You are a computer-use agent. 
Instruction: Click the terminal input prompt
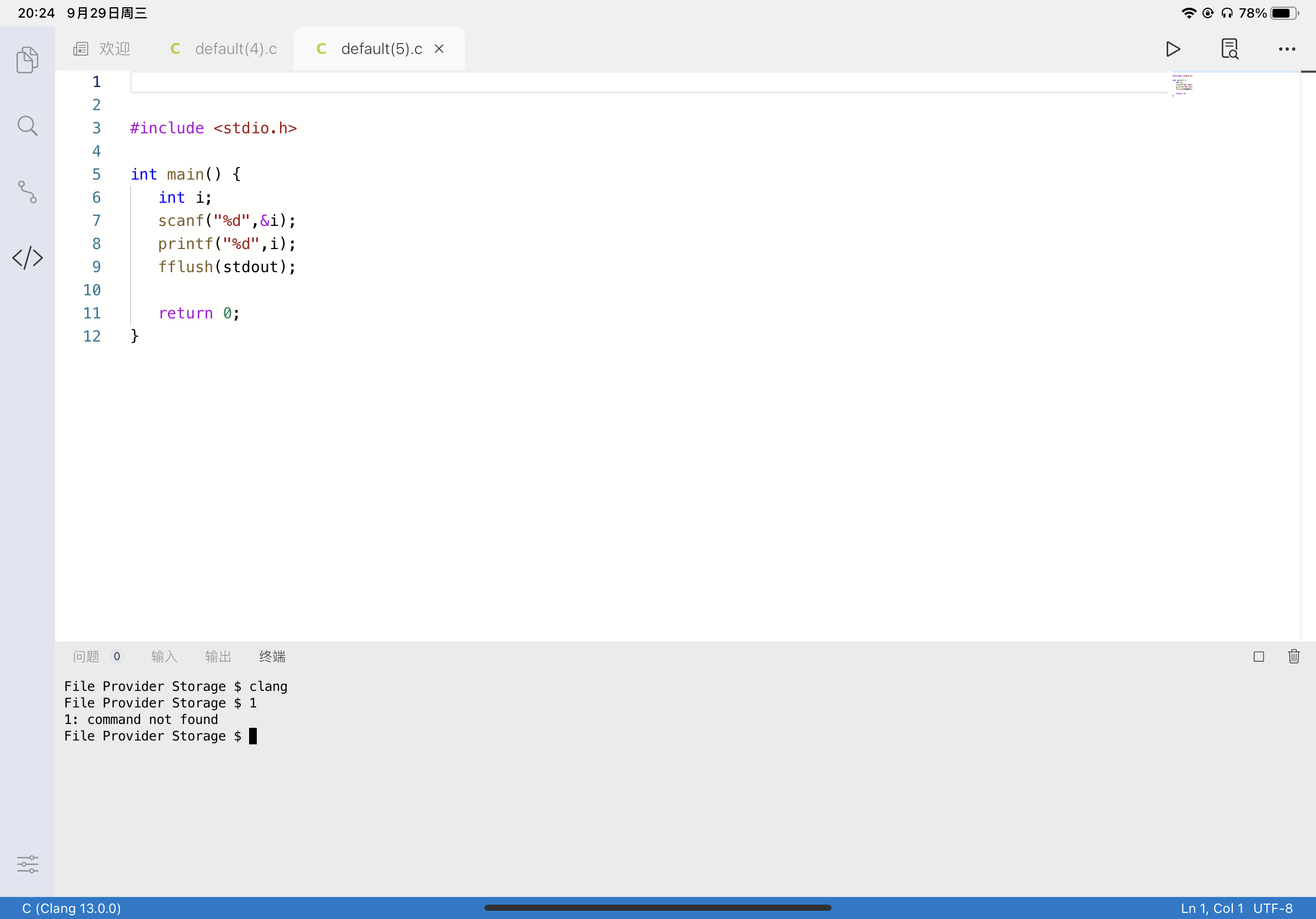[x=253, y=736]
